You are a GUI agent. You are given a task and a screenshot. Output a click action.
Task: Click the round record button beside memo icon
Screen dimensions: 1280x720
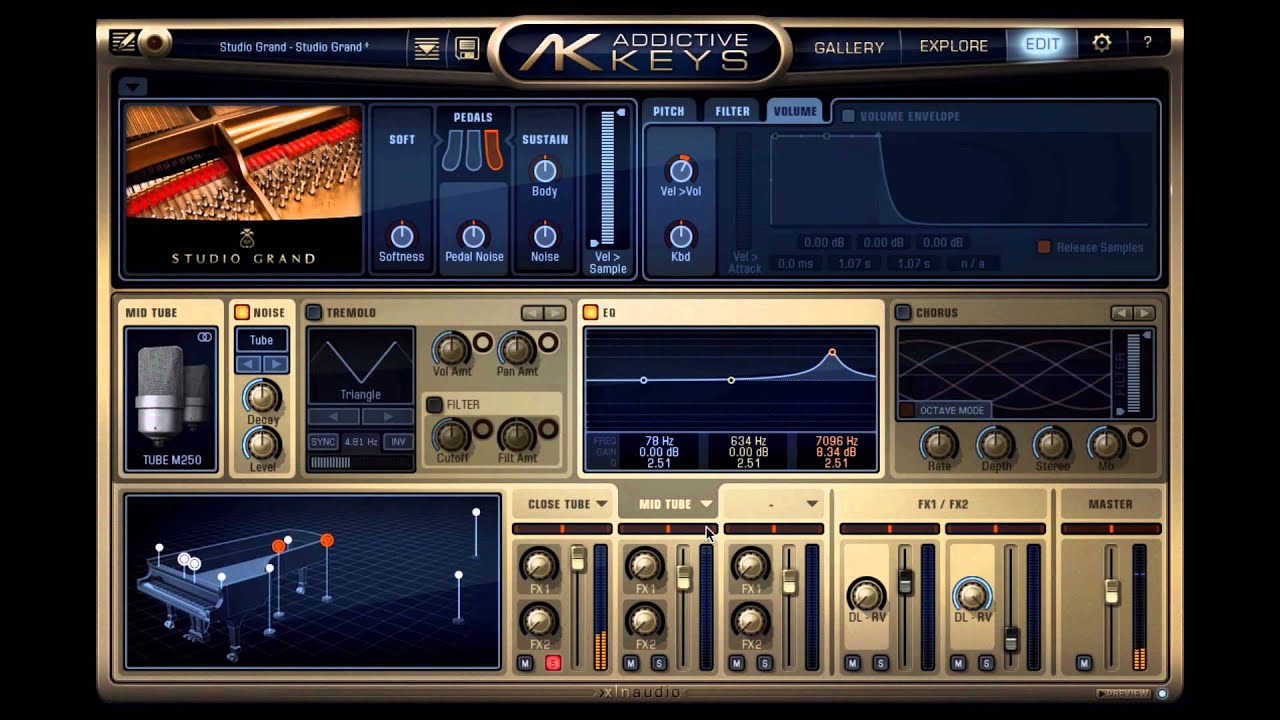tap(156, 43)
